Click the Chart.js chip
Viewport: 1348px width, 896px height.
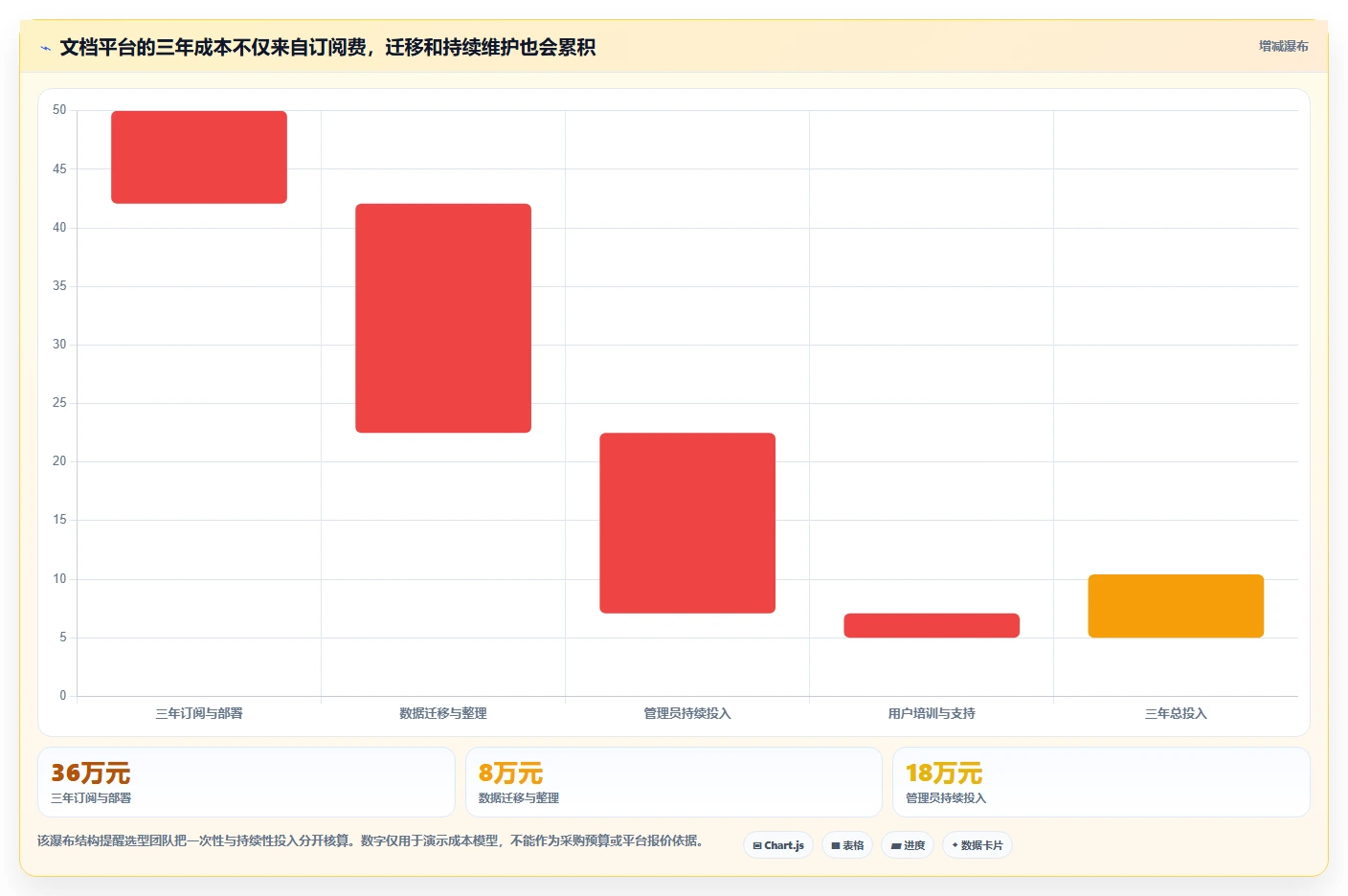778,845
